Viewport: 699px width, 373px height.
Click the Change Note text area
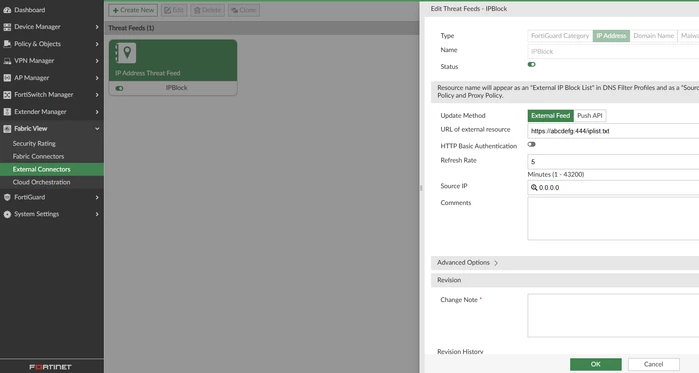point(613,316)
